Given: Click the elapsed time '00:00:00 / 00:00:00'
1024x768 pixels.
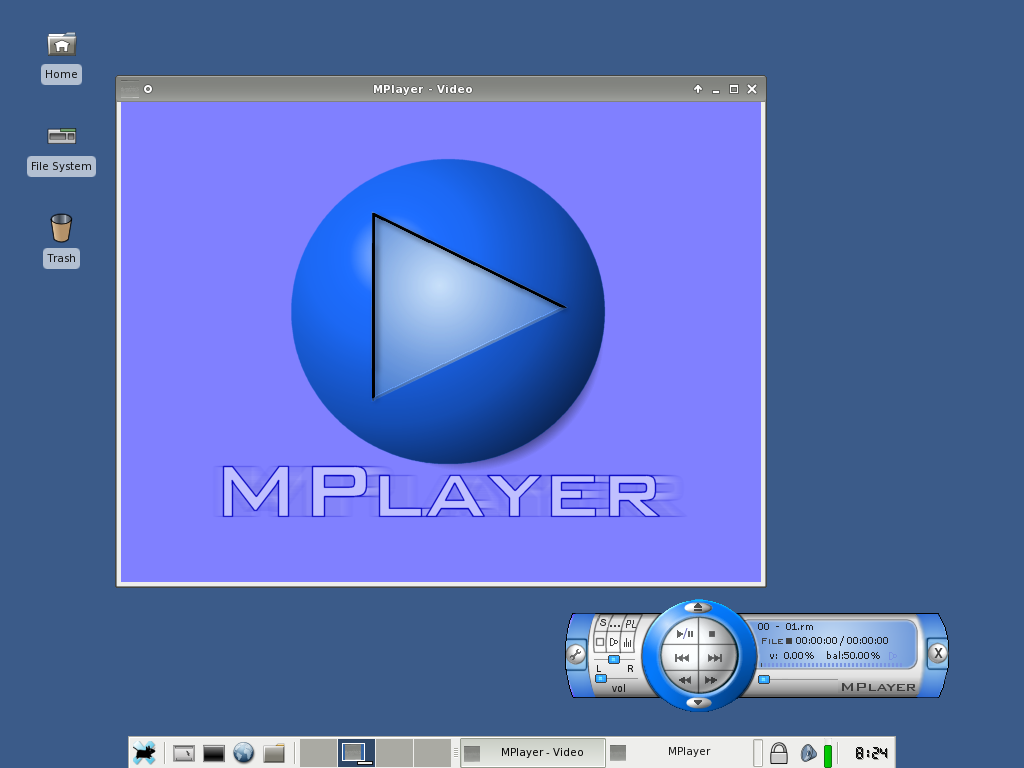Looking at the screenshot, I should click(842, 641).
